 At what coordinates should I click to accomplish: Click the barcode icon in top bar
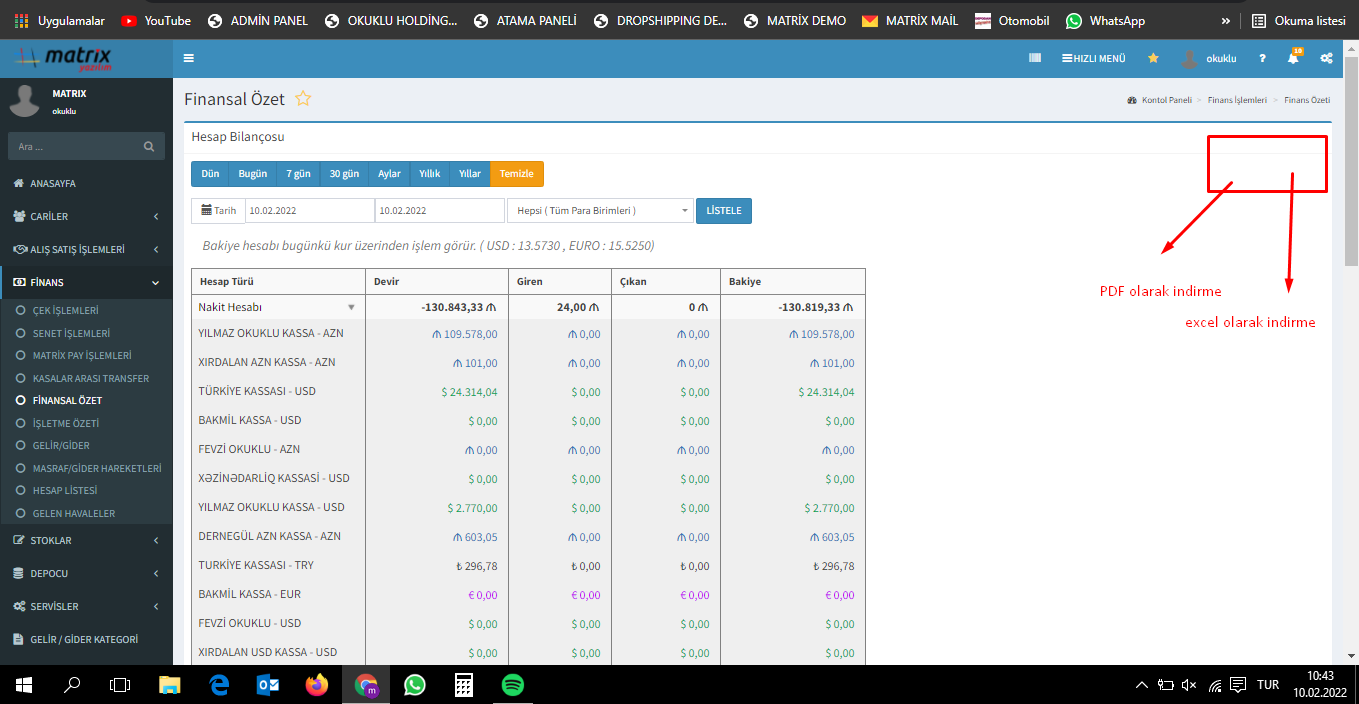coord(1035,58)
